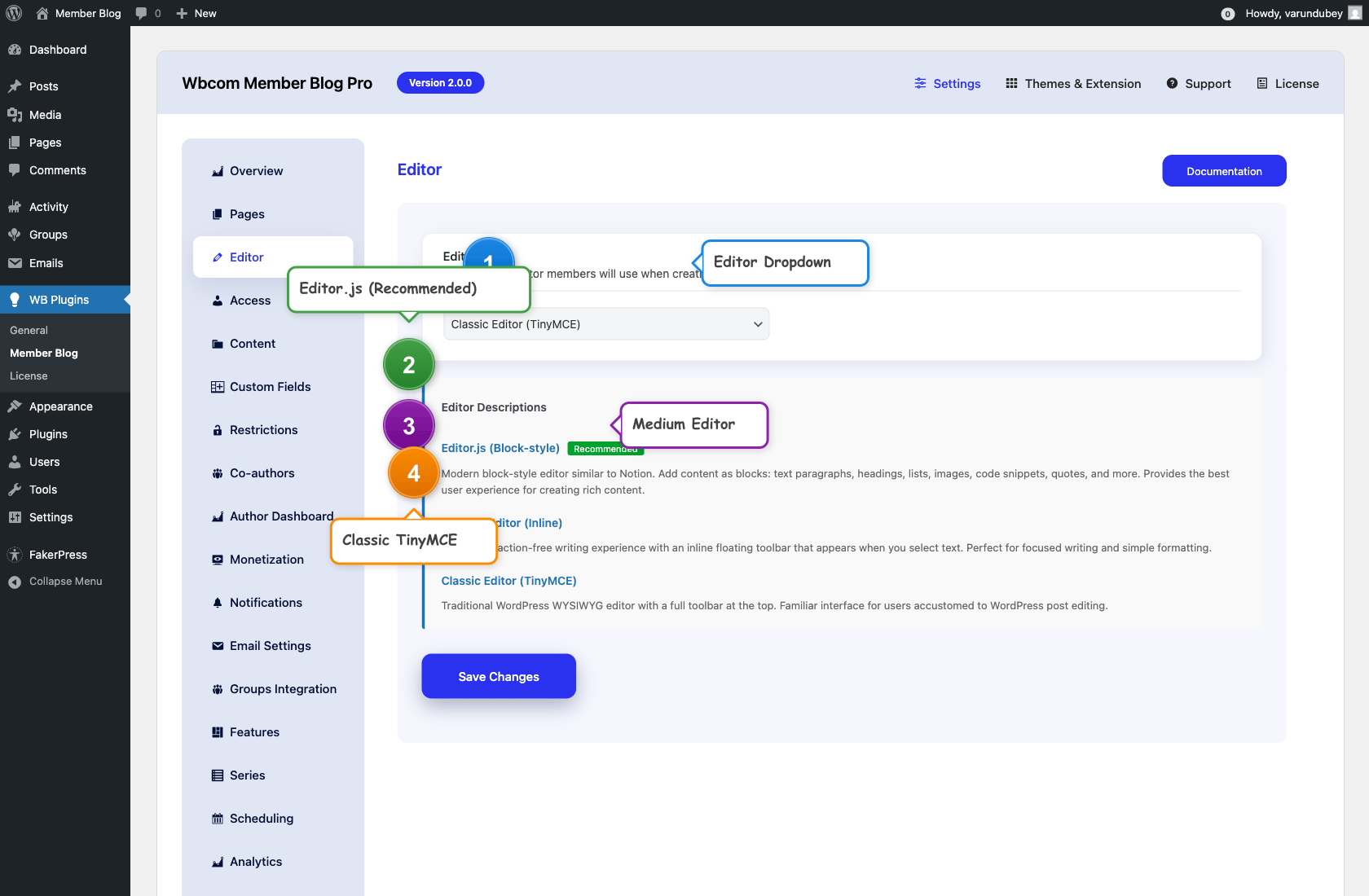Click the Editor.js (Block-style) link
Viewport: 1369px width, 896px height.
click(500, 448)
